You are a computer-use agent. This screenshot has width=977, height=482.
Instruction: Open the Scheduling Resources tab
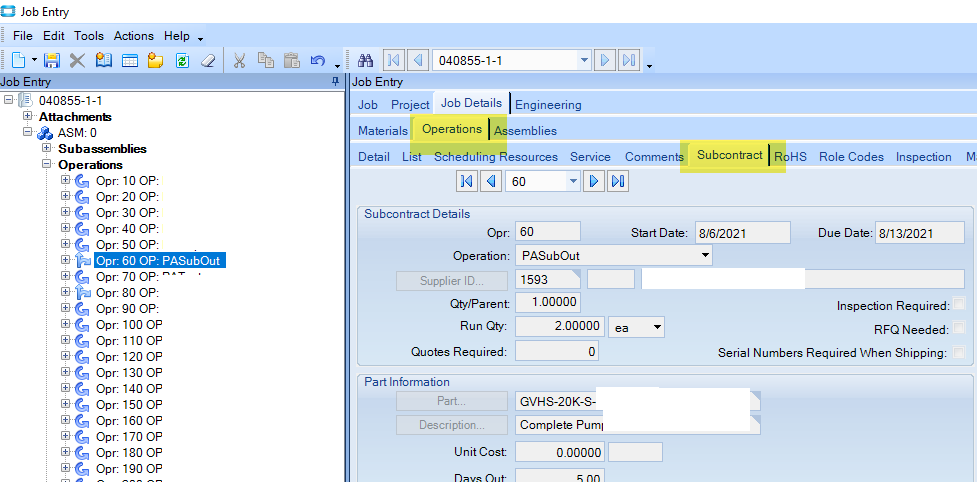496,157
